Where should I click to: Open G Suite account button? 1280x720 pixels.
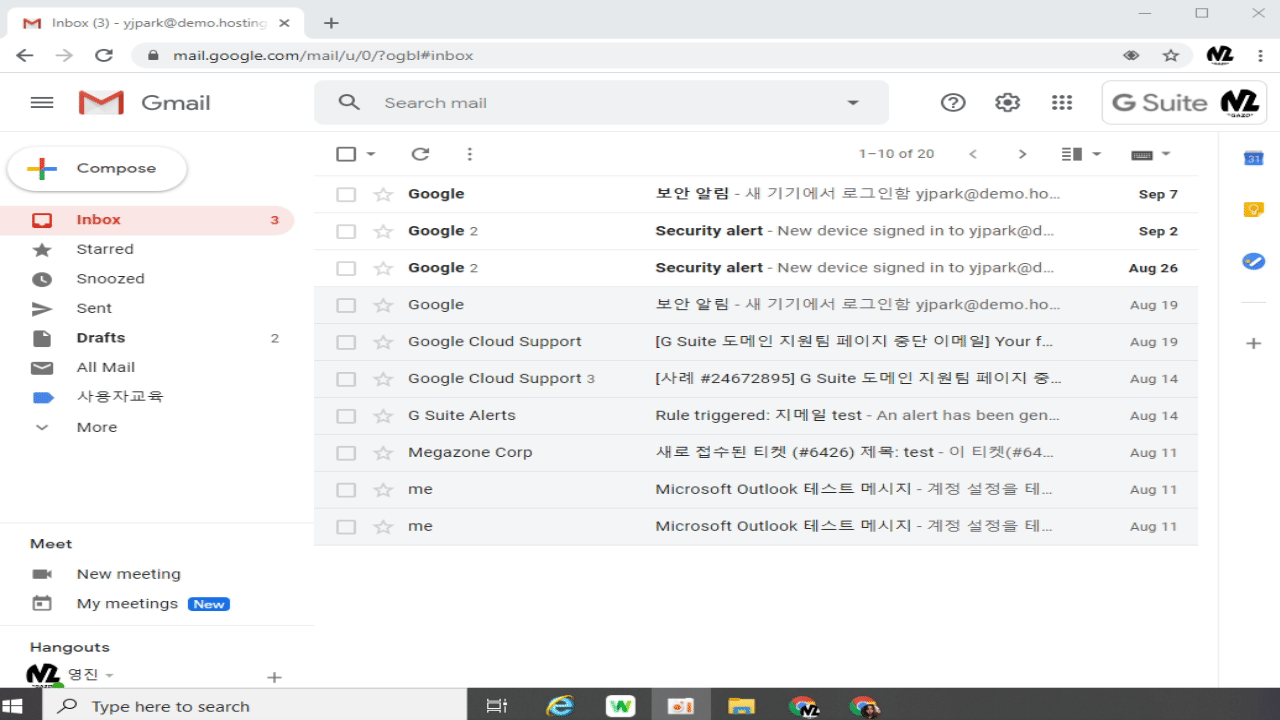(x=1184, y=102)
